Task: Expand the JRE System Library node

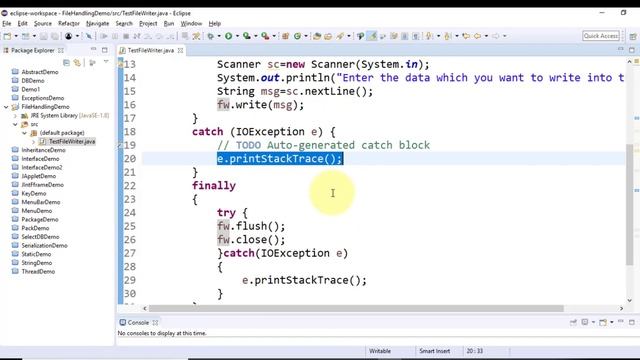Action: pos(16,116)
